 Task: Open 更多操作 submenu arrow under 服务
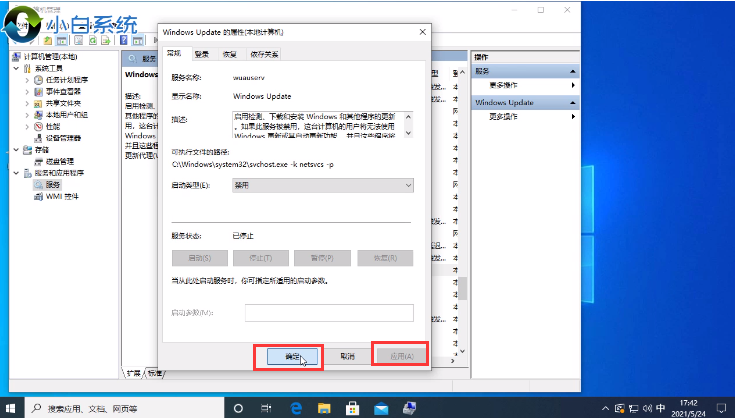point(573,85)
